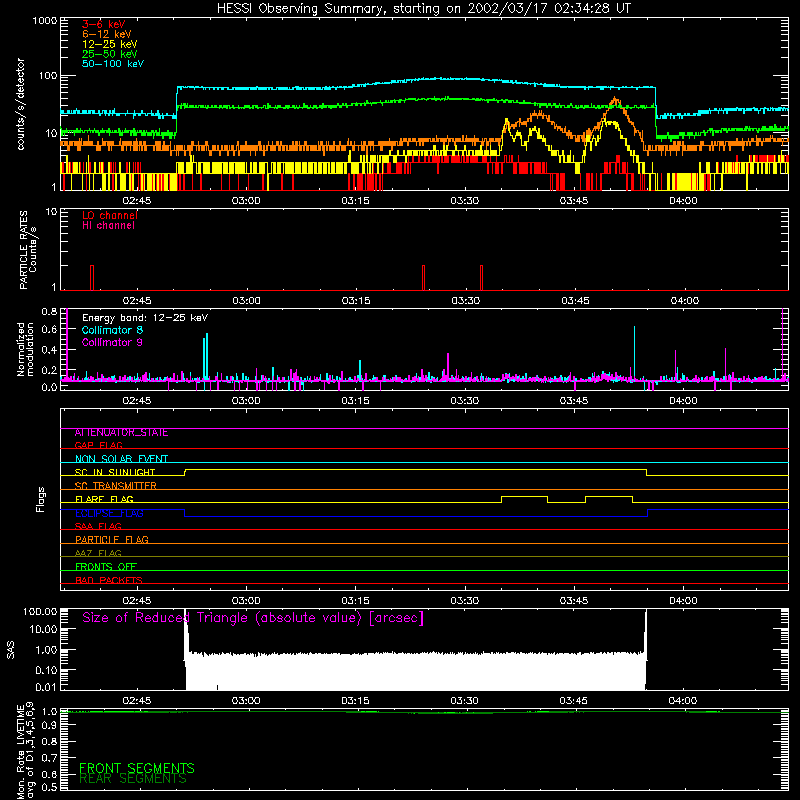Screen dimensions: 800x800
Task: Click the 0.7 tick on the livetime plot
Action: point(49,758)
